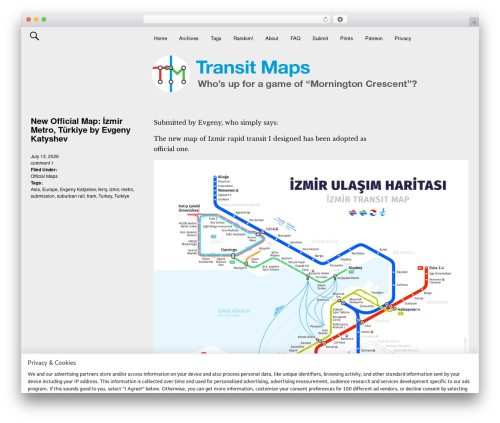
Task: Open the Privacy page
Action: tap(403, 38)
